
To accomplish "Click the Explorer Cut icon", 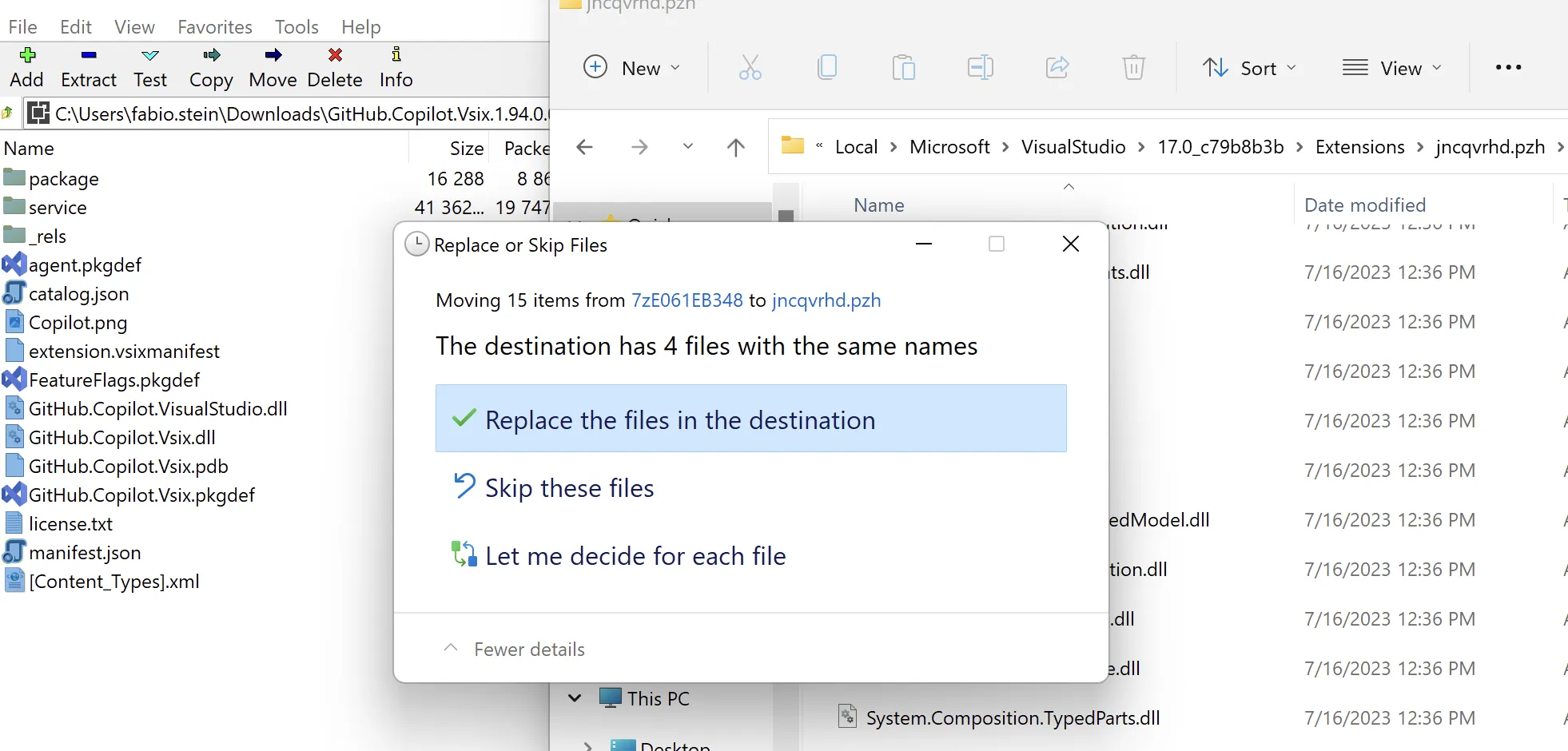I will (x=750, y=67).
